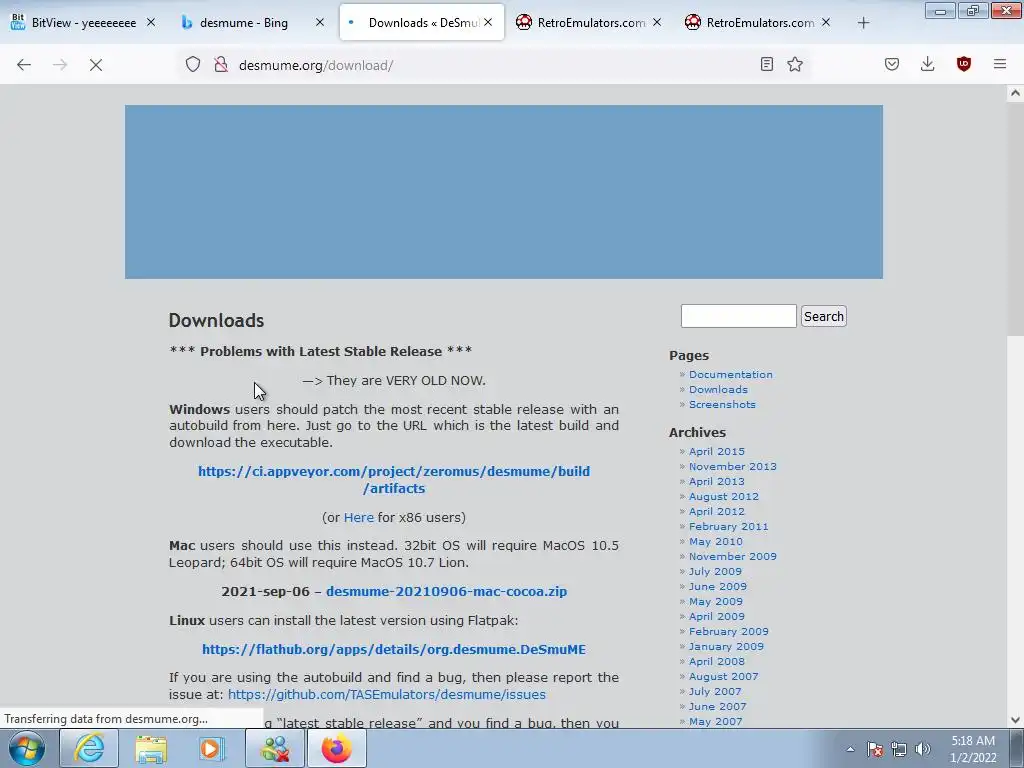Open the Firefox downloads panel
The image size is (1024, 768).
point(927,64)
